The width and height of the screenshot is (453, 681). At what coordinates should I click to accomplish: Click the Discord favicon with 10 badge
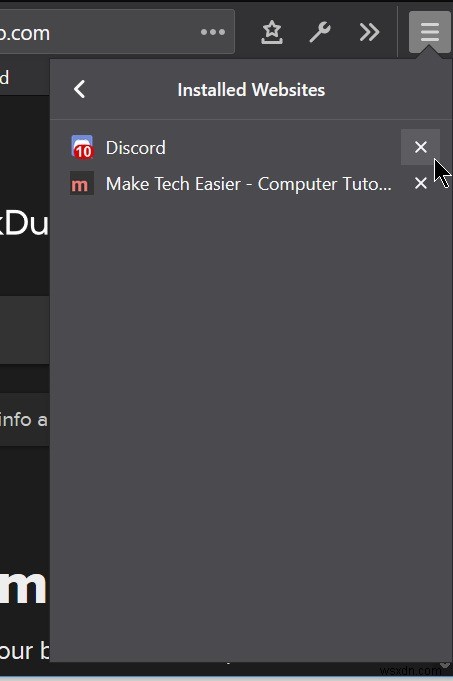pos(82,147)
